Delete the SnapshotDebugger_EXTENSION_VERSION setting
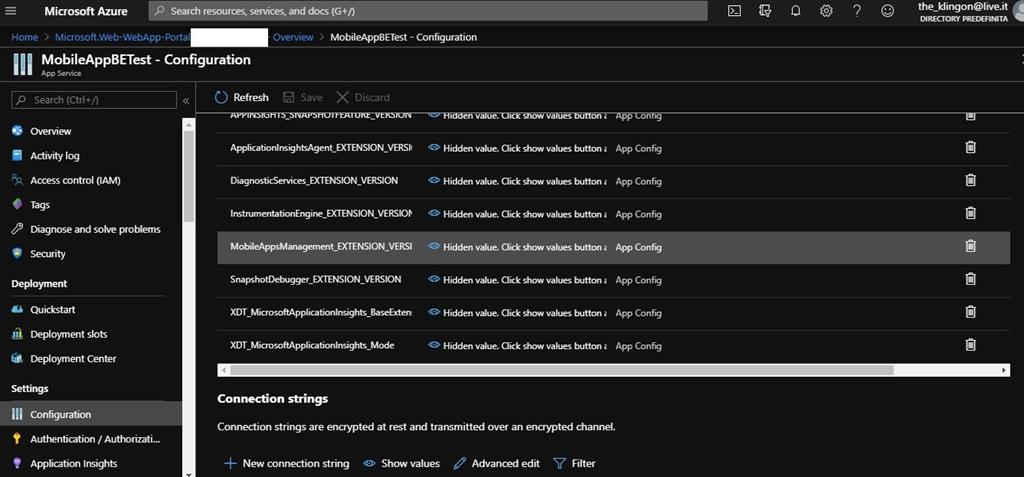1024x477 pixels. (x=970, y=279)
